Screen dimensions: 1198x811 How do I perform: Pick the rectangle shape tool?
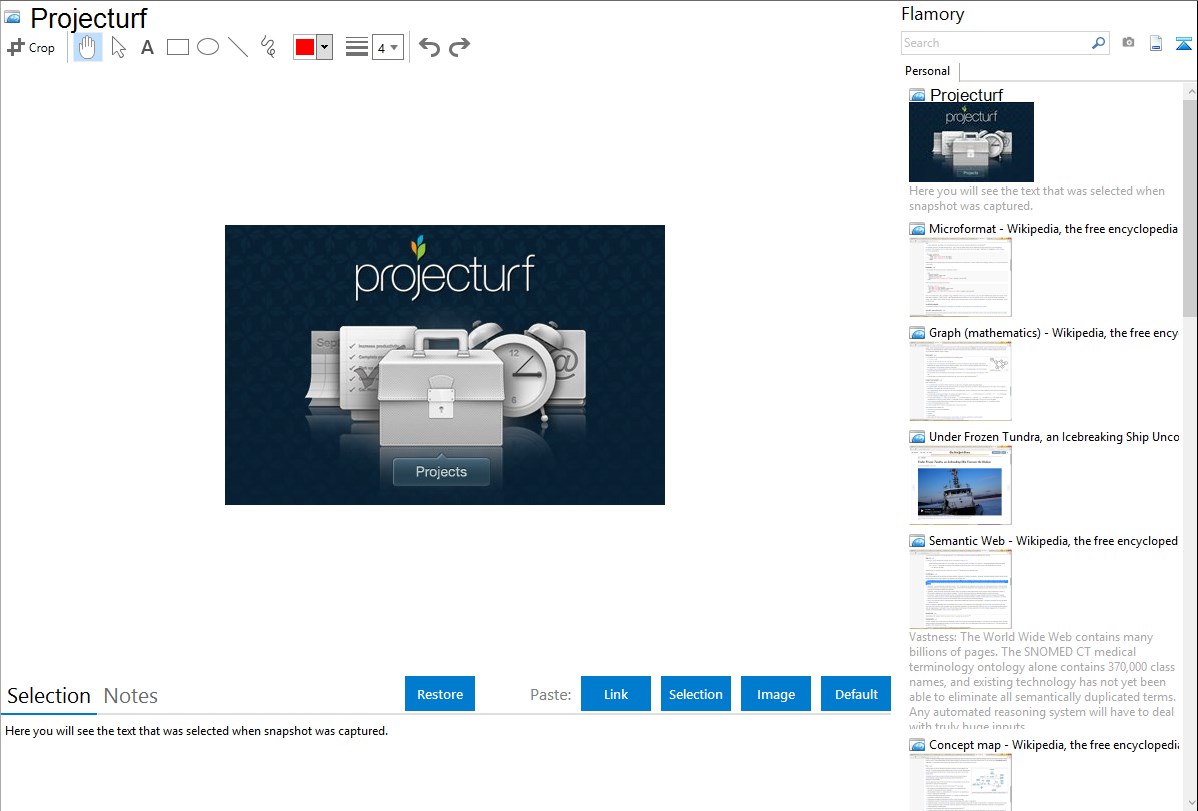pos(177,47)
